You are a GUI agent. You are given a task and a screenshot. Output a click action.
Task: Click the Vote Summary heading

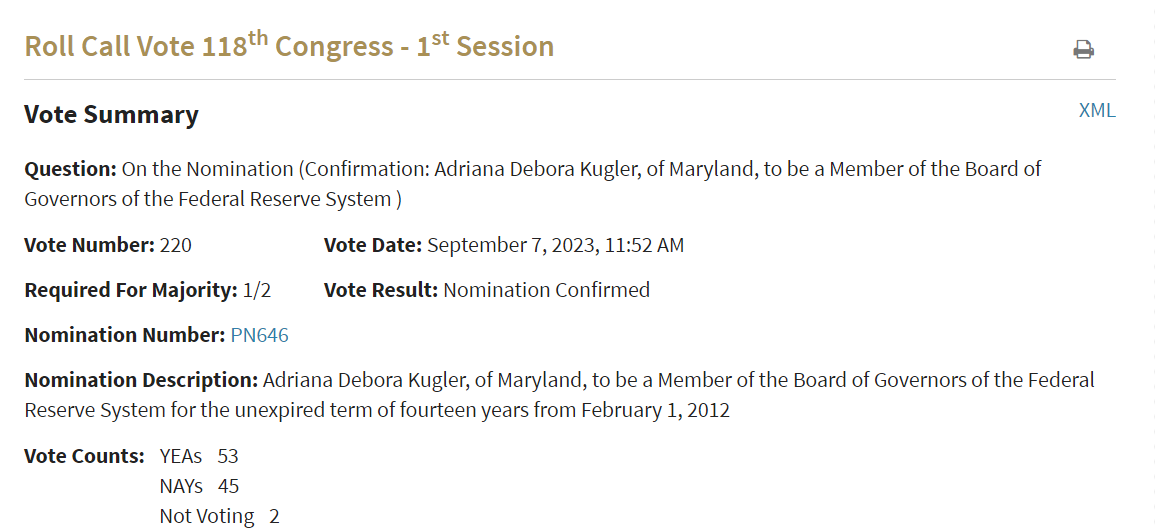click(111, 115)
